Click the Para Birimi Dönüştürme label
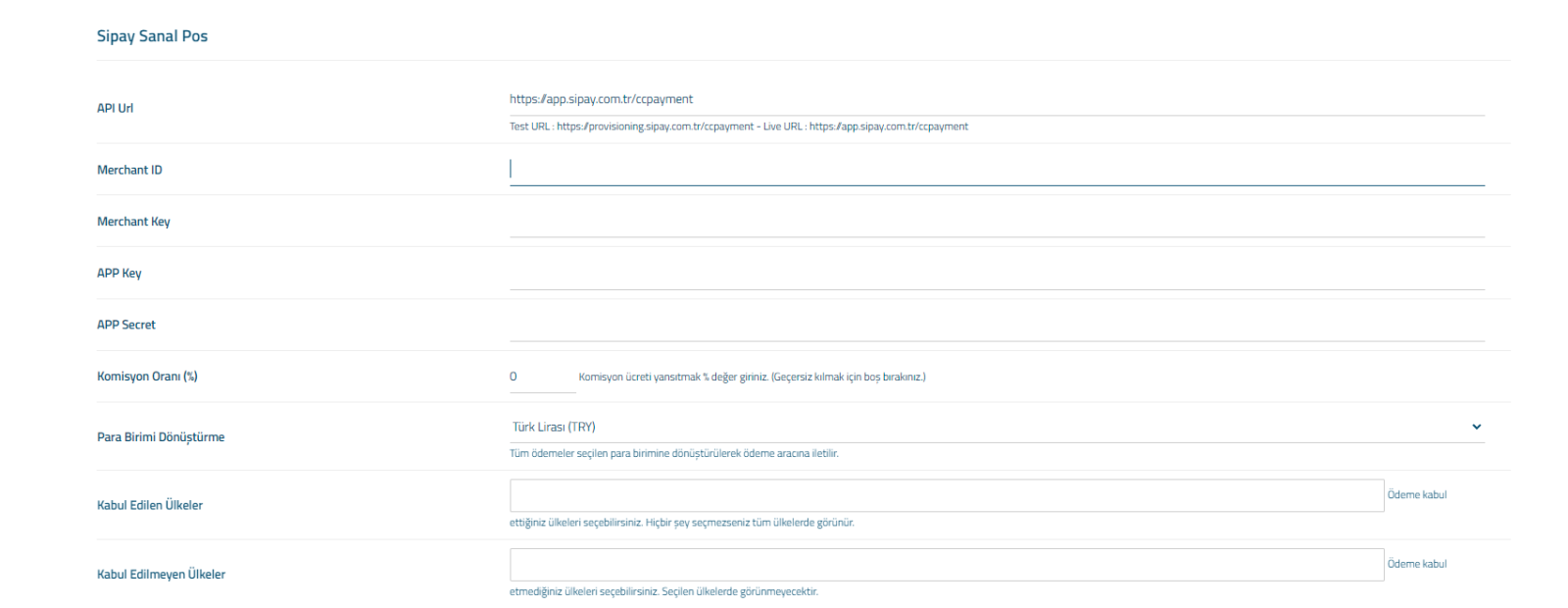This screenshot has height=608, width=1568. (161, 437)
